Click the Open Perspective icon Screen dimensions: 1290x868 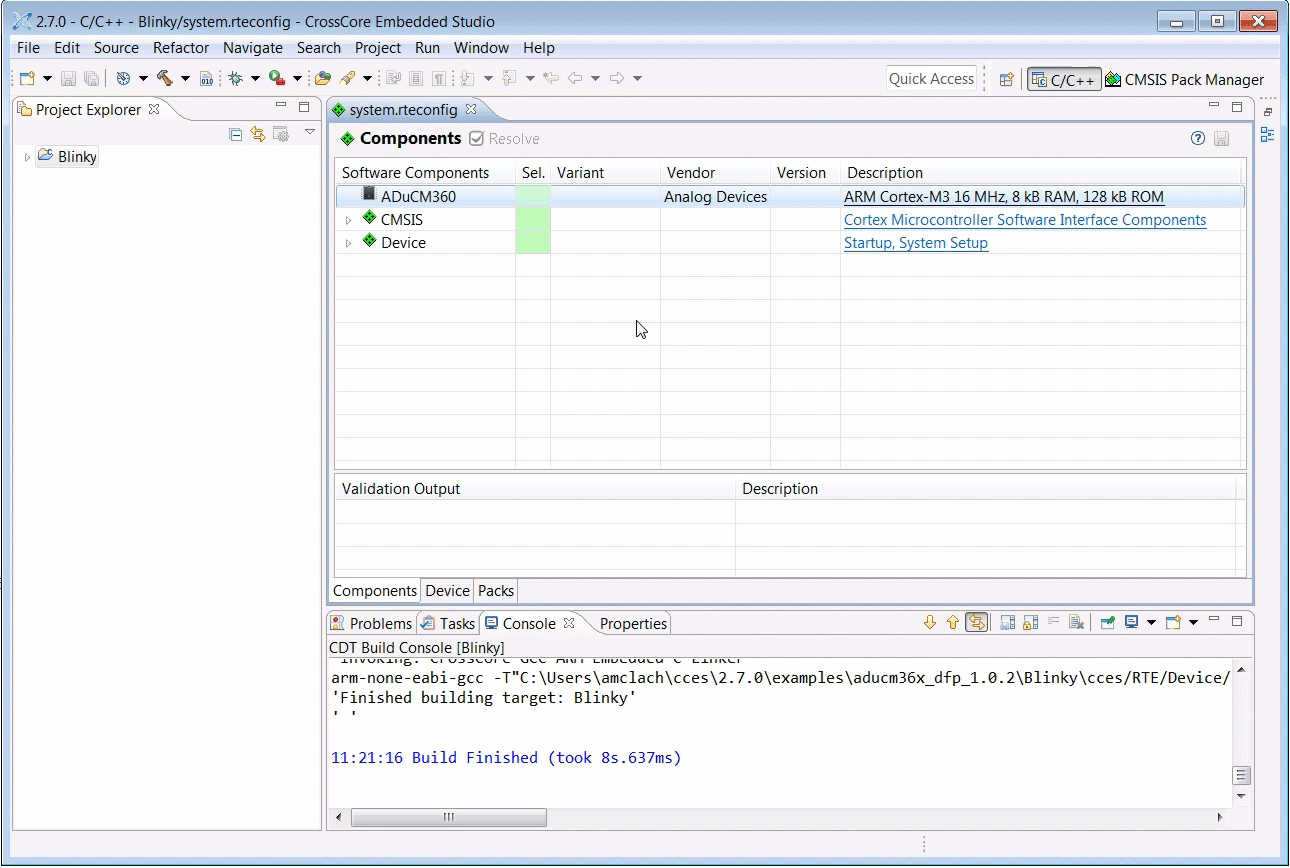point(1007,80)
